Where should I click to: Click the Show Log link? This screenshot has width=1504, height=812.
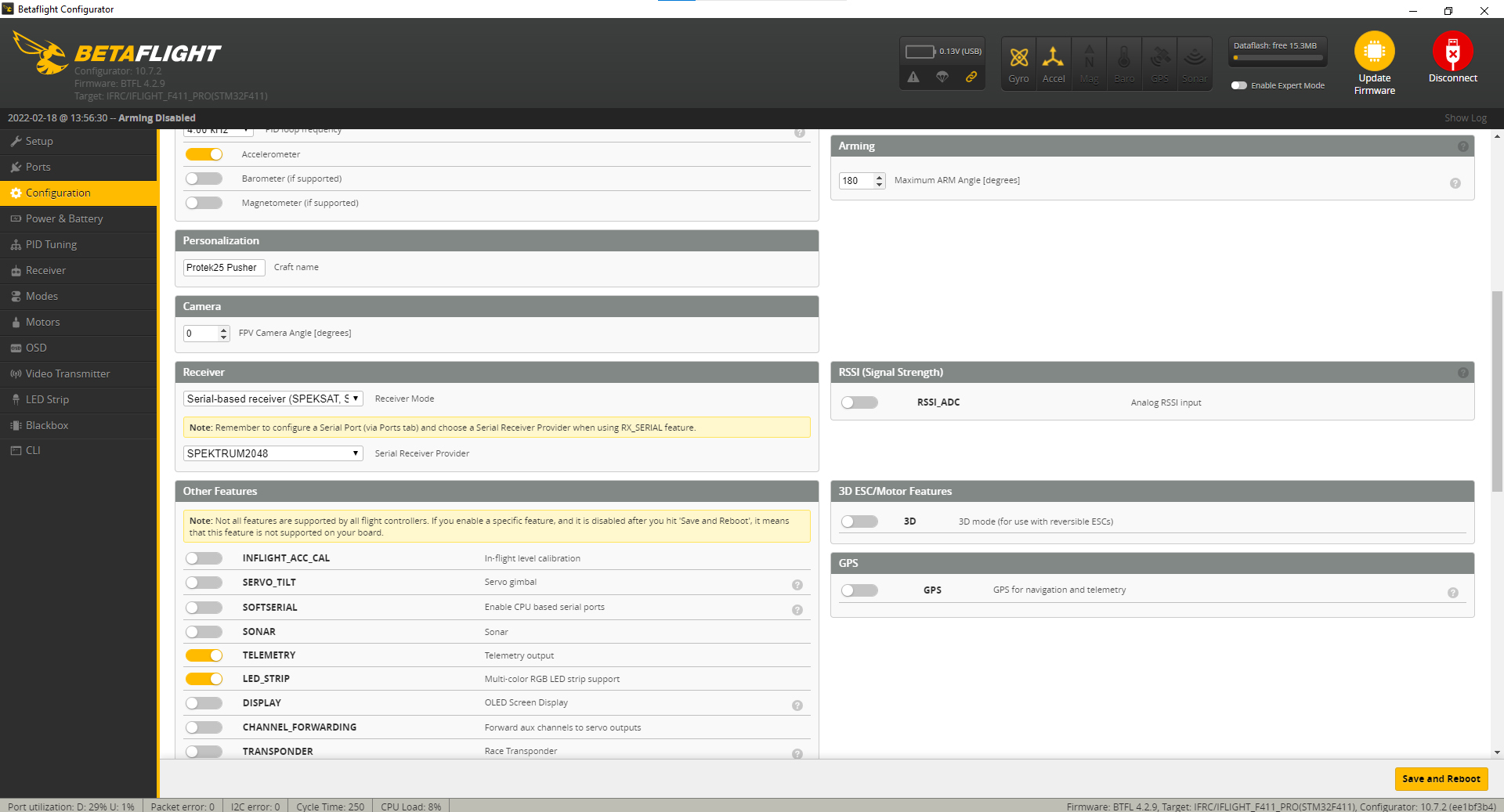pyautogui.click(x=1466, y=117)
